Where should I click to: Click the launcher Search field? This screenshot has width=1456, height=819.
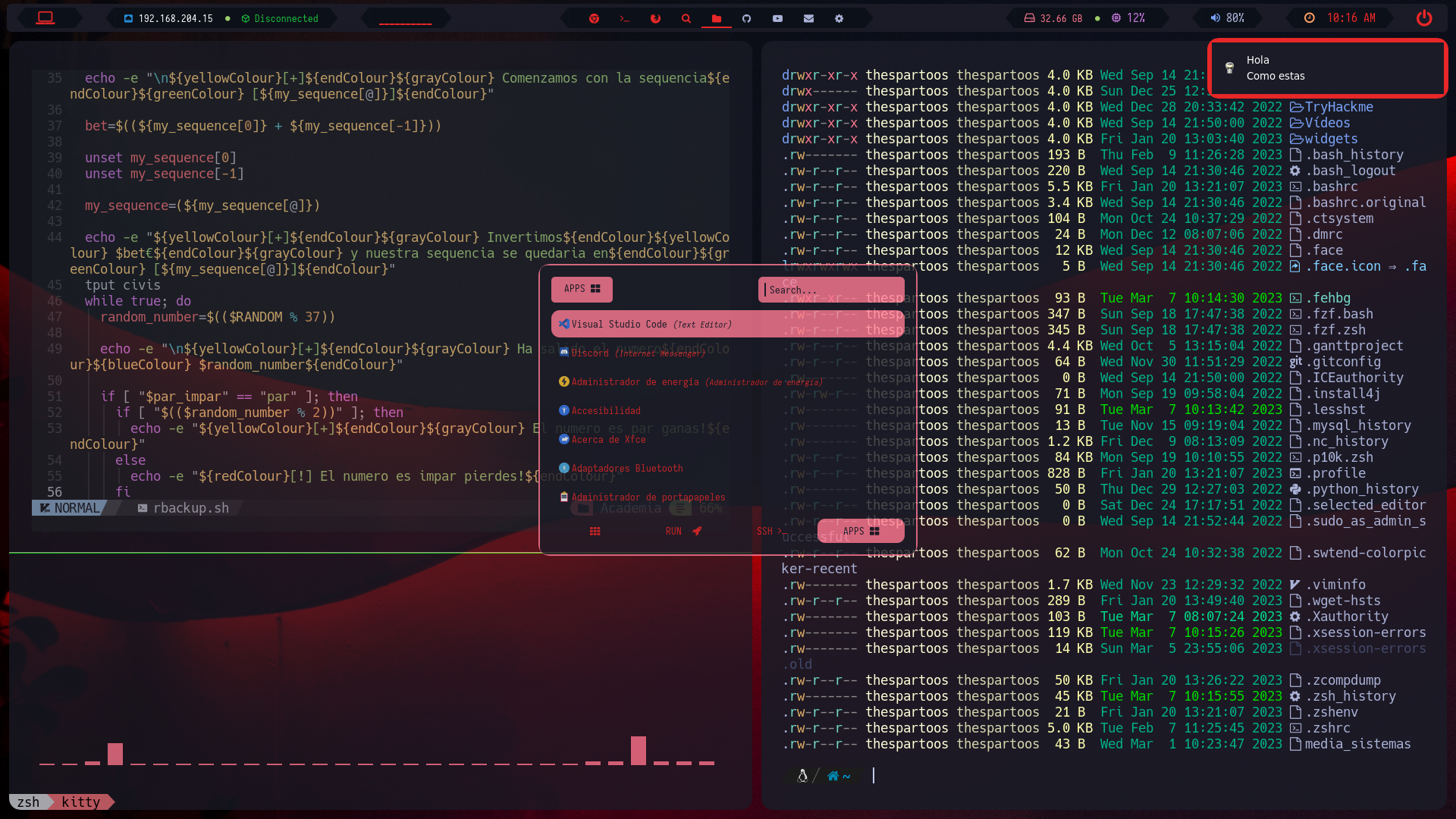pos(830,290)
